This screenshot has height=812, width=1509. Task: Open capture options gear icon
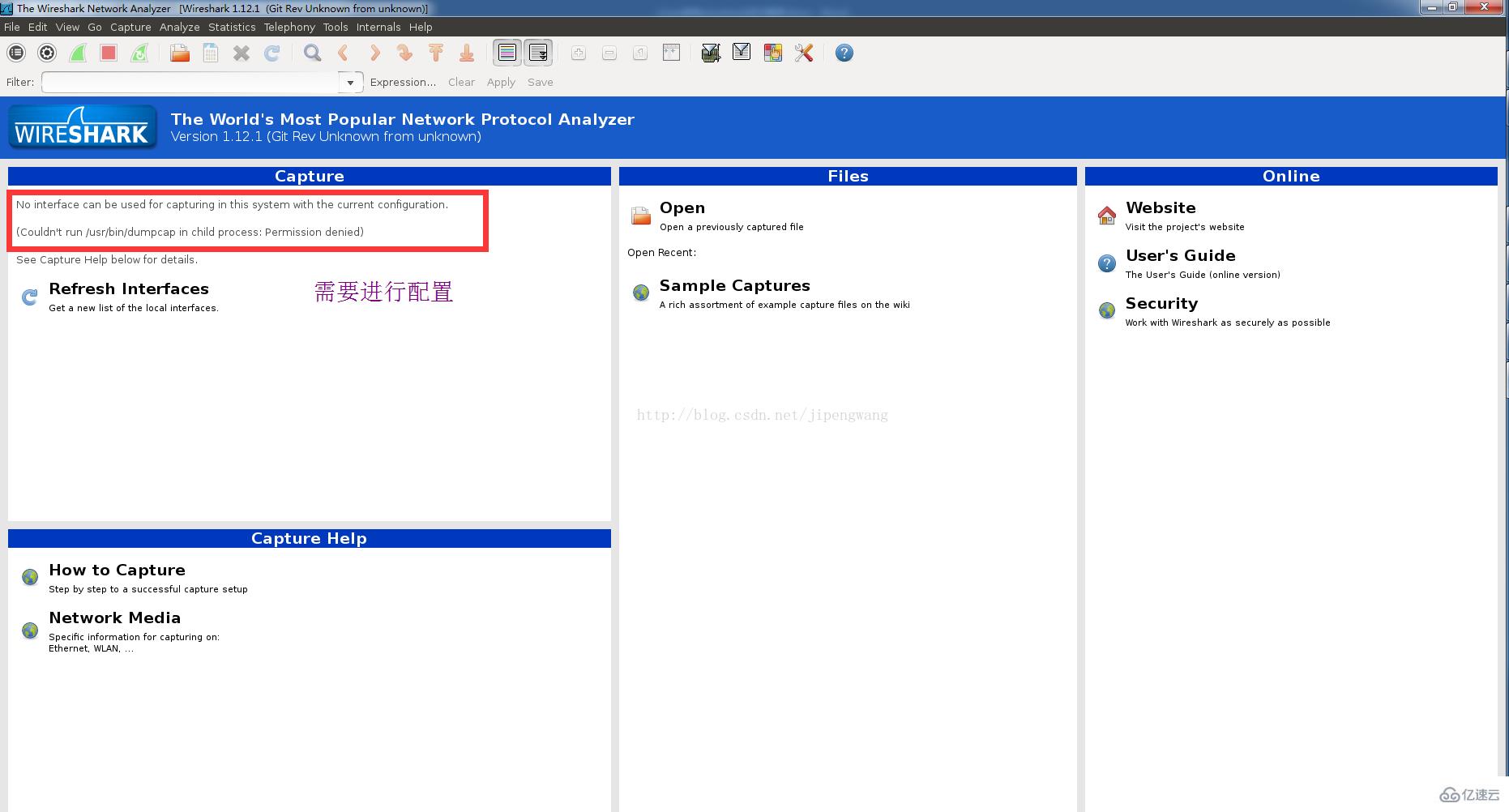(x=47, y=53)
